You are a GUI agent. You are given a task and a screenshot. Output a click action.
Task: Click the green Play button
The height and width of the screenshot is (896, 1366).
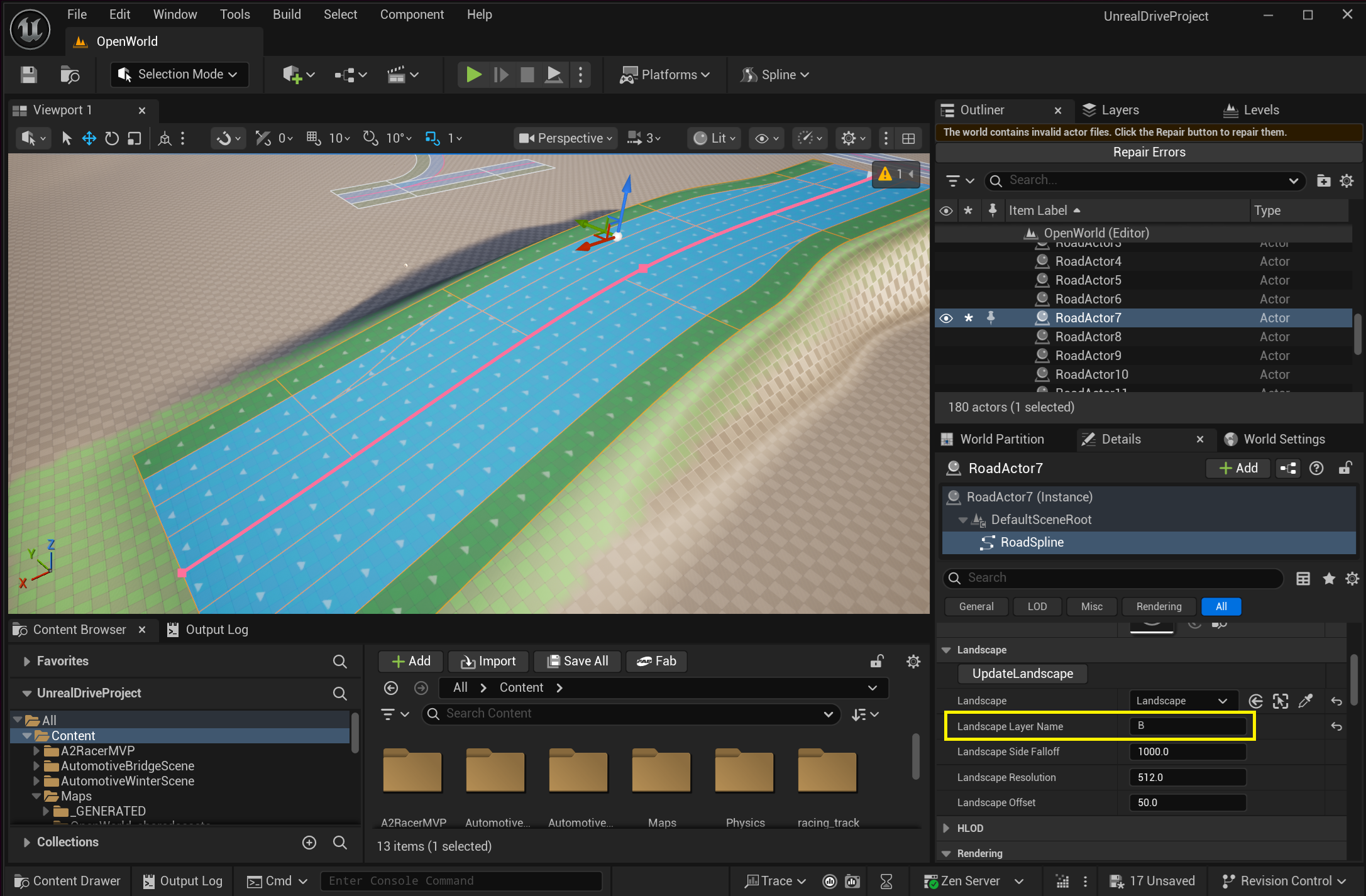coord(473,75)
